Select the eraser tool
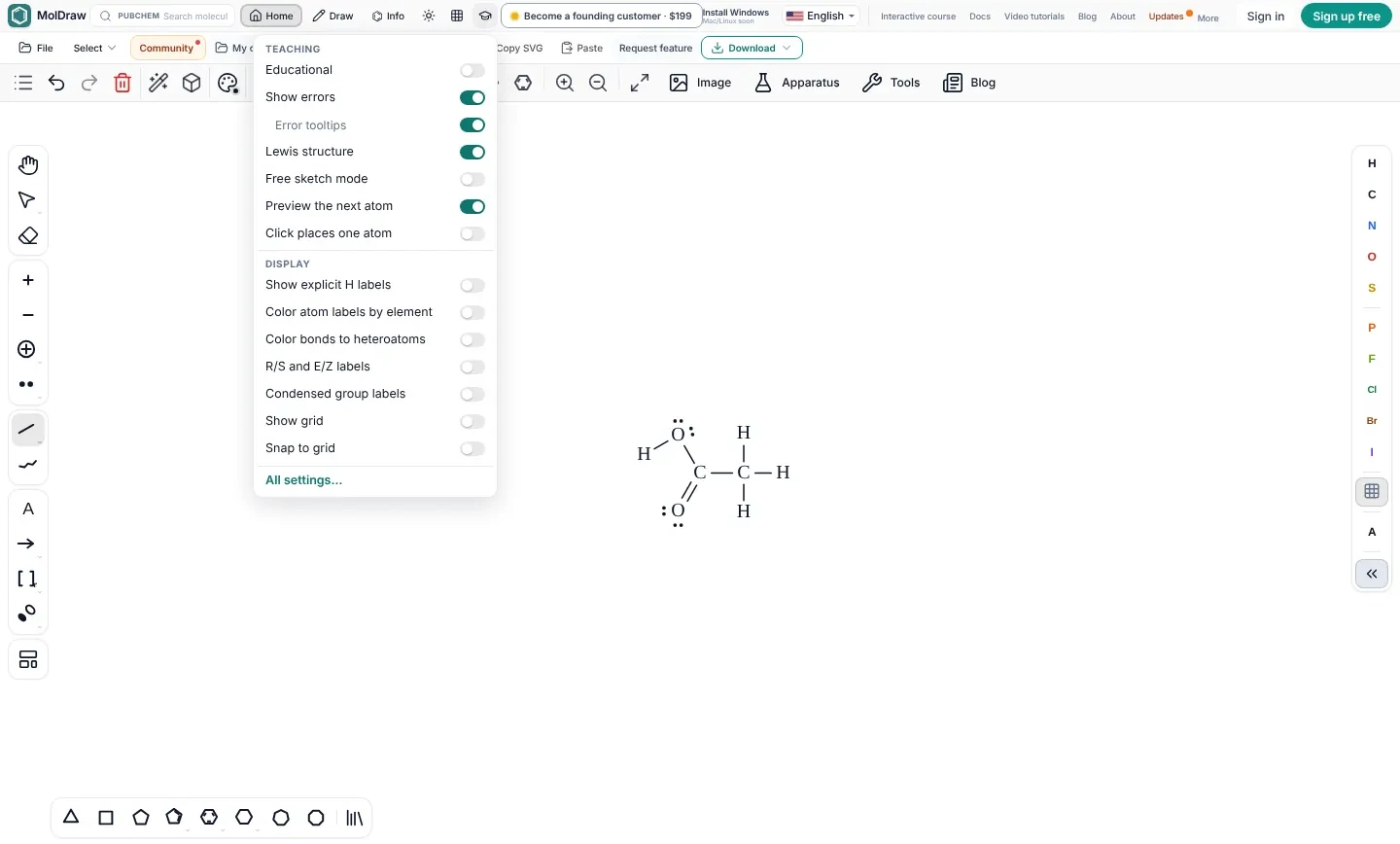The image size is (1400, 844). (28, 236)
